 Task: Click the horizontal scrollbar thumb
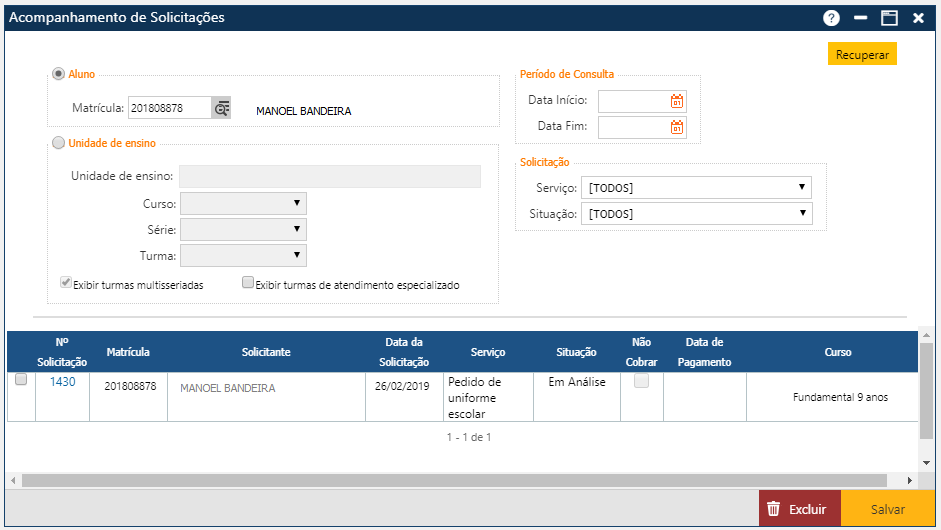point(454,480)
